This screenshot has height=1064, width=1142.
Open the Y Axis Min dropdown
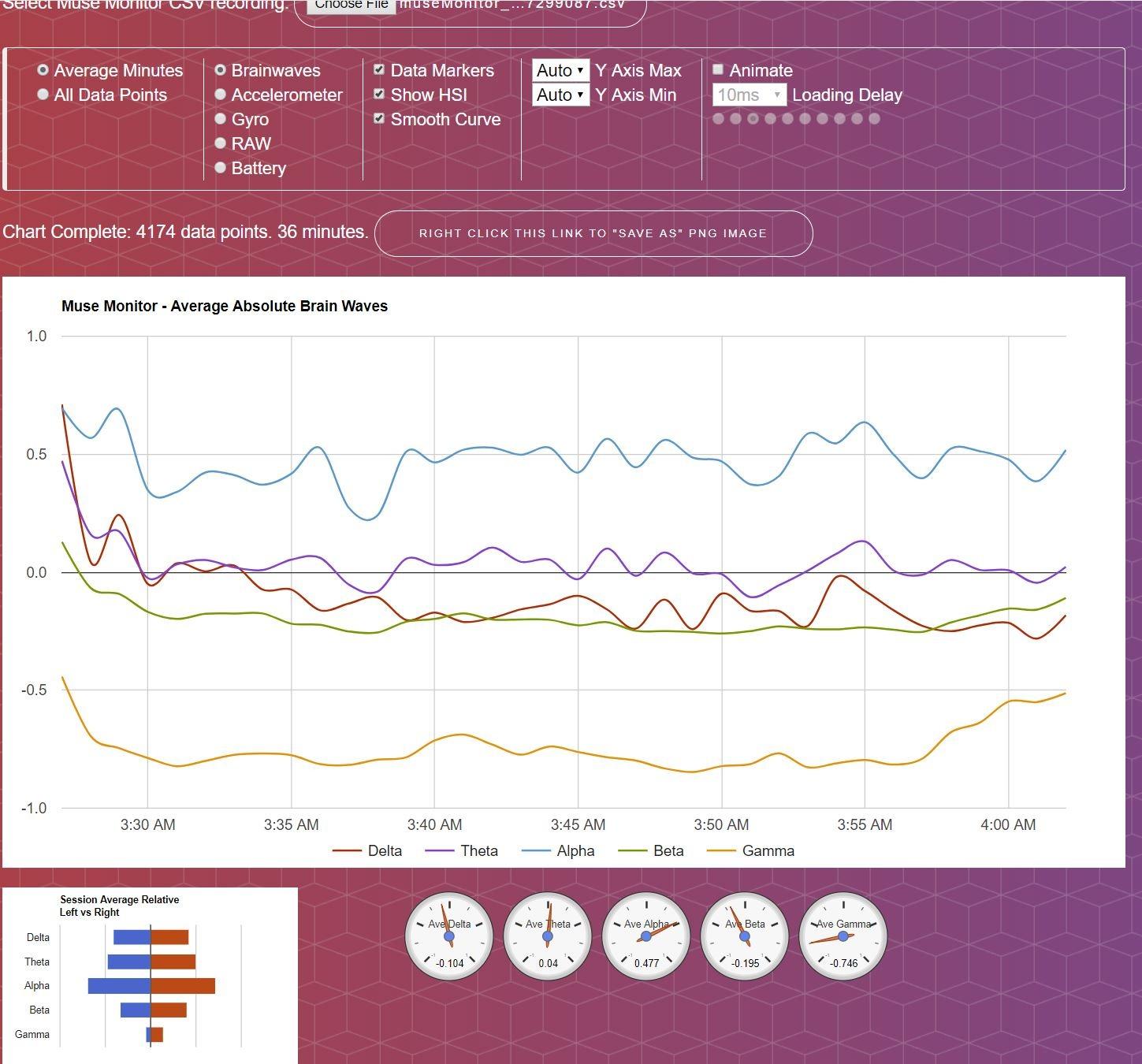pos(560,95)
